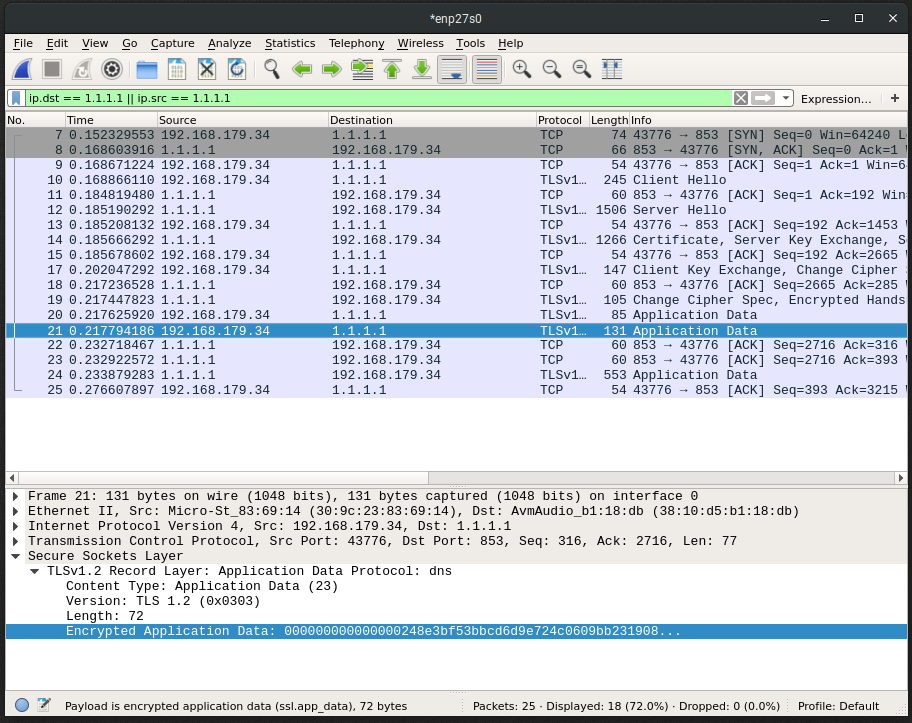Open the Statistics menu
Image resolution: width=912 pixels, height=723 pixels.
point(290,43)
